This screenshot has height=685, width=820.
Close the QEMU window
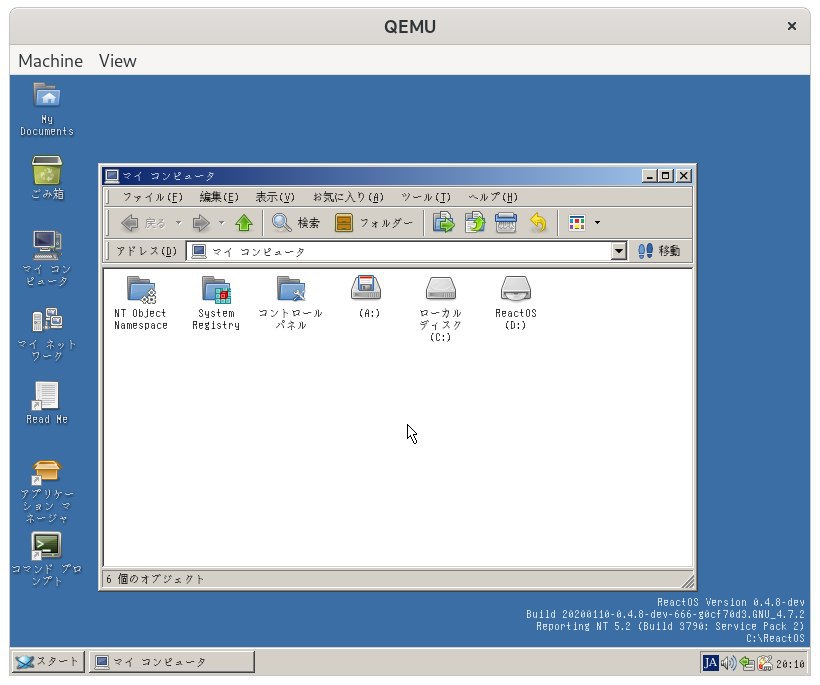point(792,26)
